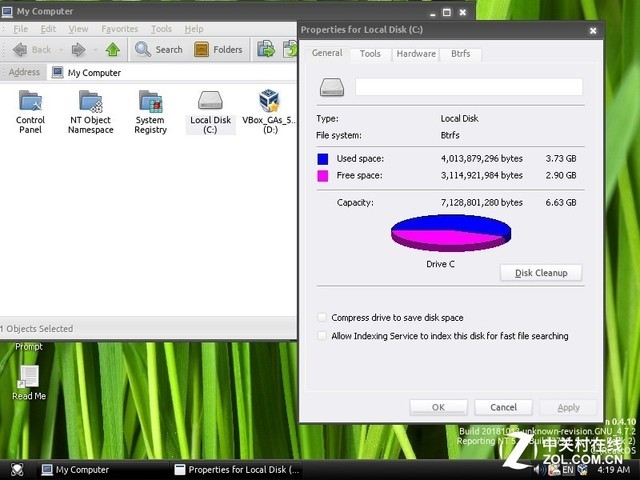Click the Forward arrow in the toolbar

[x=78, y=50]
